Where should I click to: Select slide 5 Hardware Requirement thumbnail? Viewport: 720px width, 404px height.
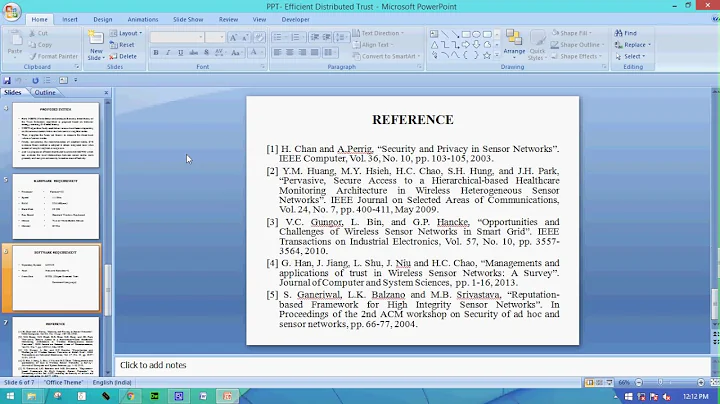coord(56,207)
